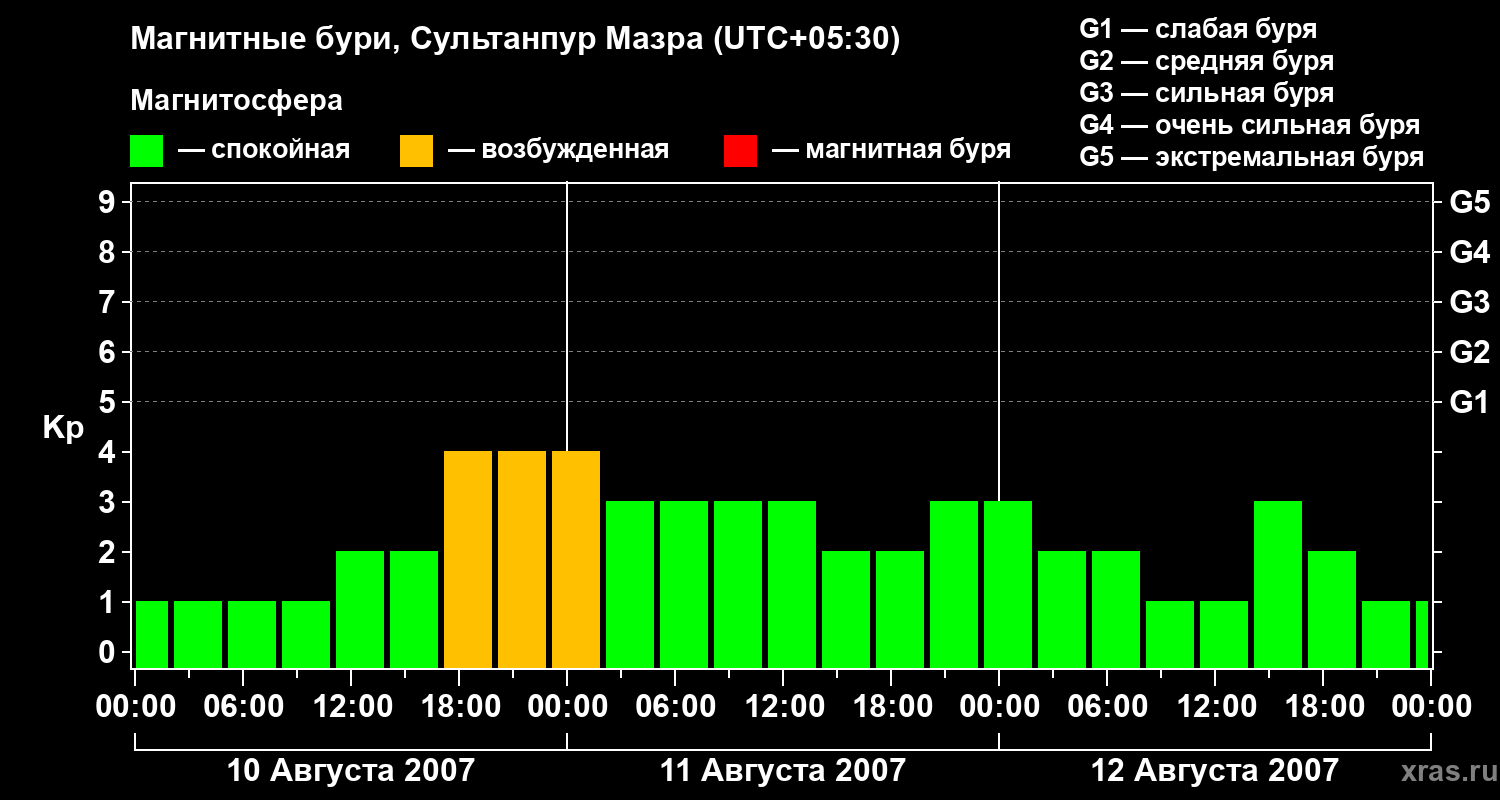Click the '00:00' label starting 11 Августа
This screenshot has width=1500, height=800.
[567, 707]
